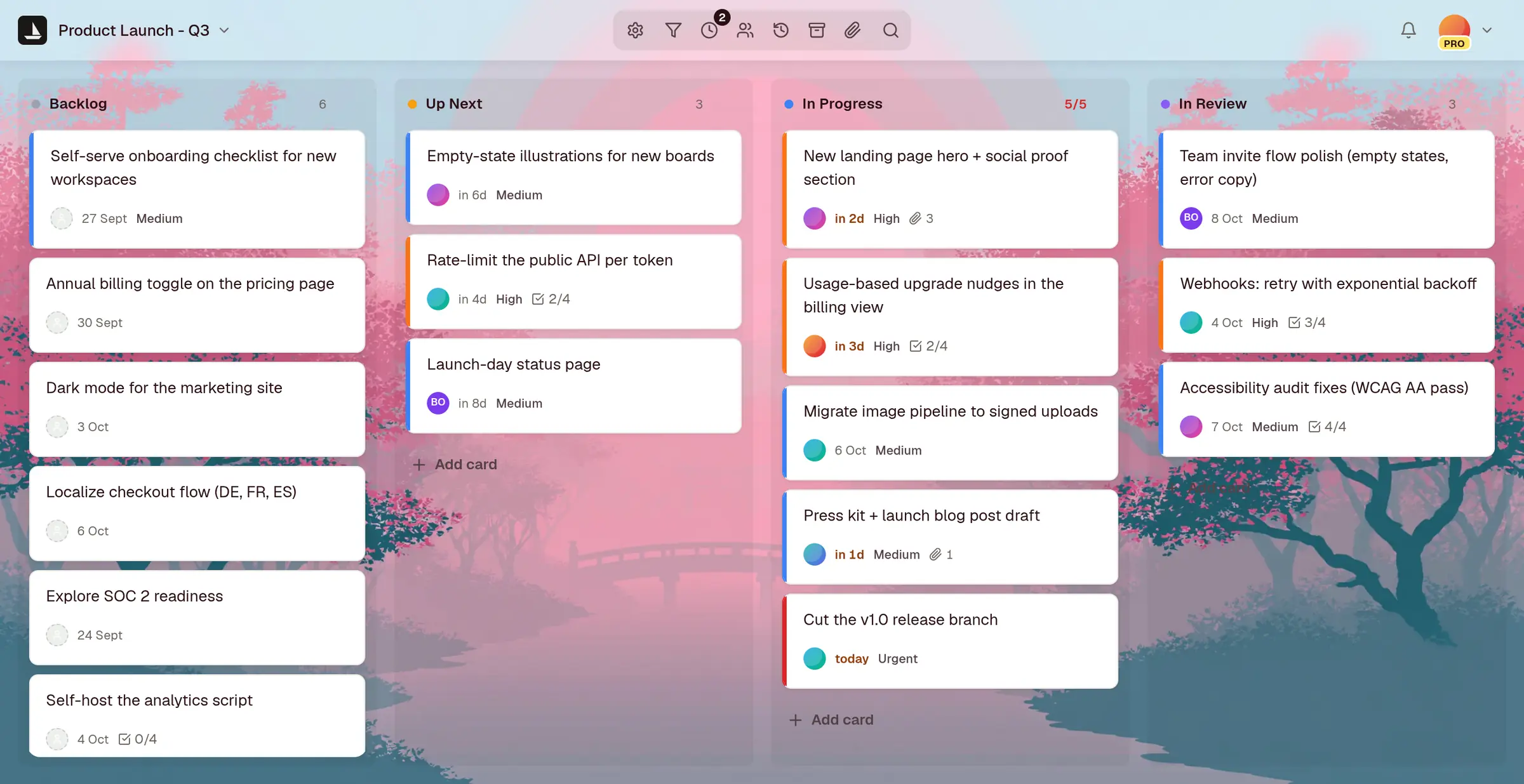Click attachment icon on landing page hero card
1524x784 pixels.
(x=915, y=218)
